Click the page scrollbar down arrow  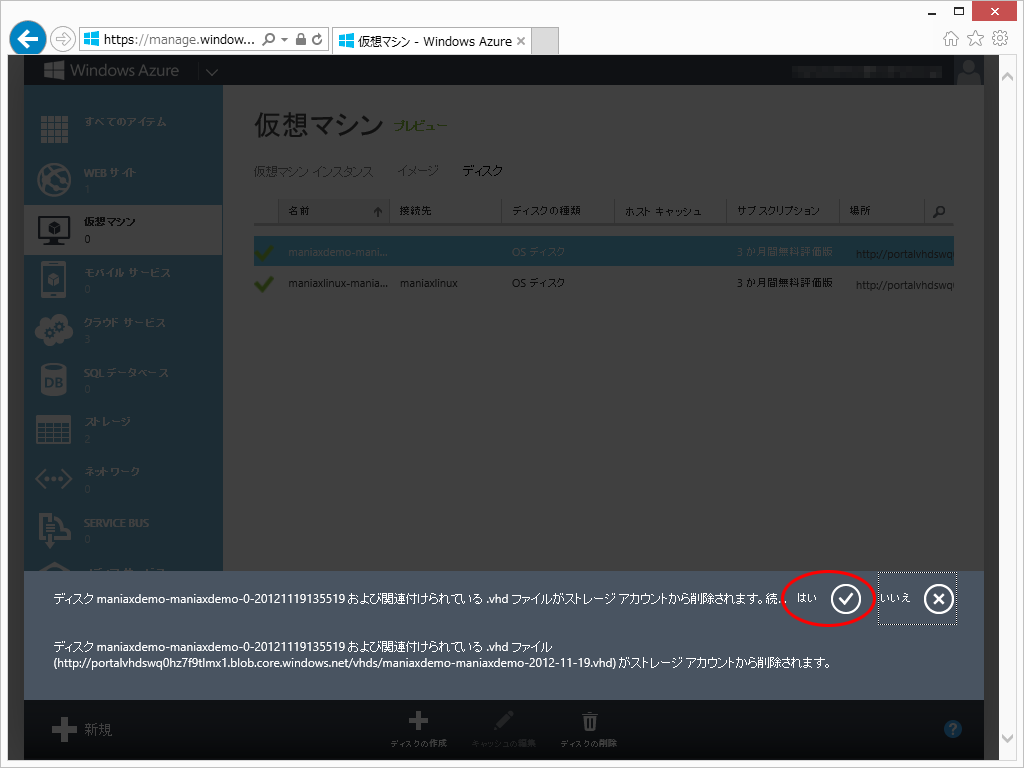coord(1007,739)
